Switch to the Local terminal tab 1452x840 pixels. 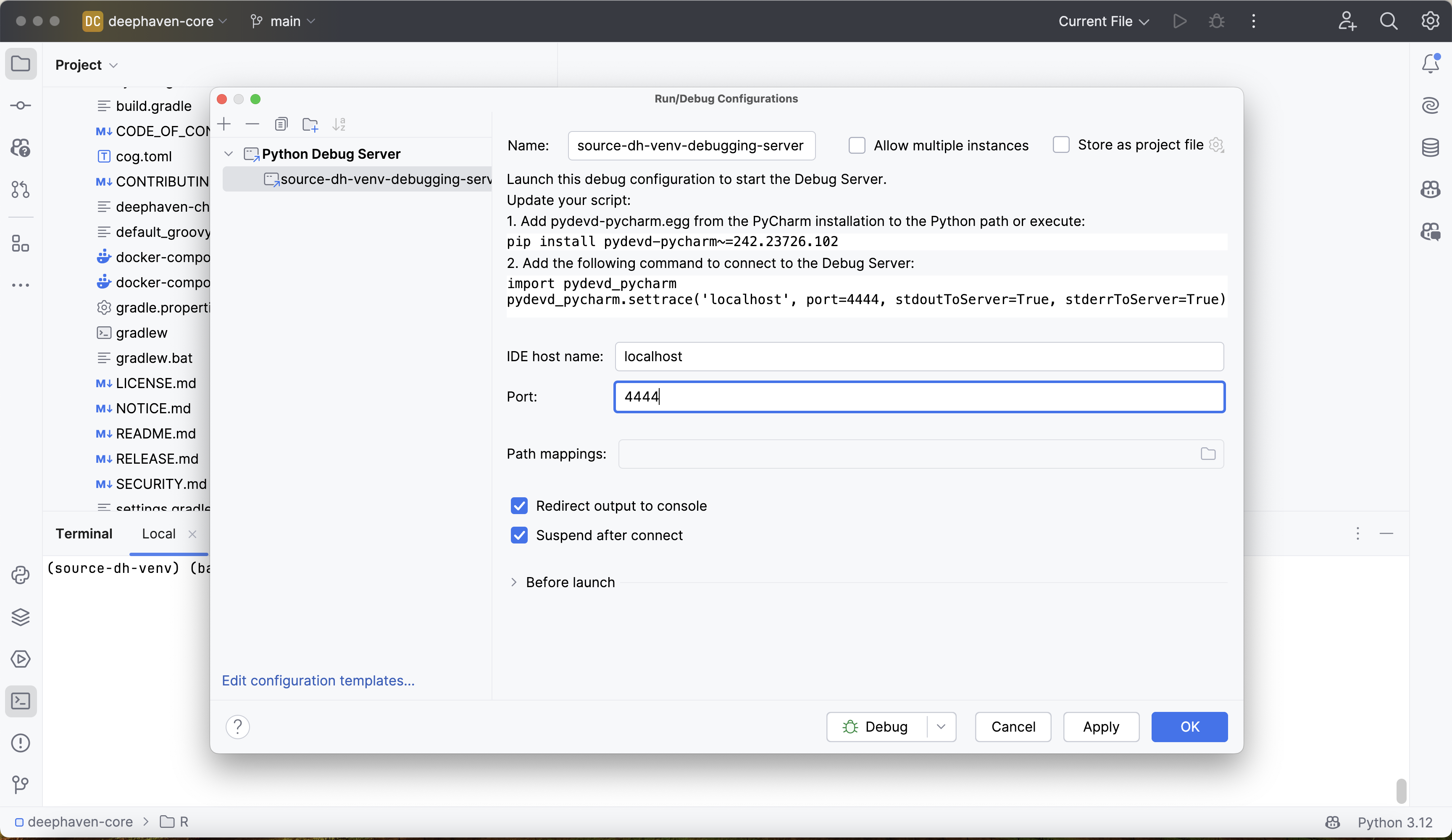(158, 533)
